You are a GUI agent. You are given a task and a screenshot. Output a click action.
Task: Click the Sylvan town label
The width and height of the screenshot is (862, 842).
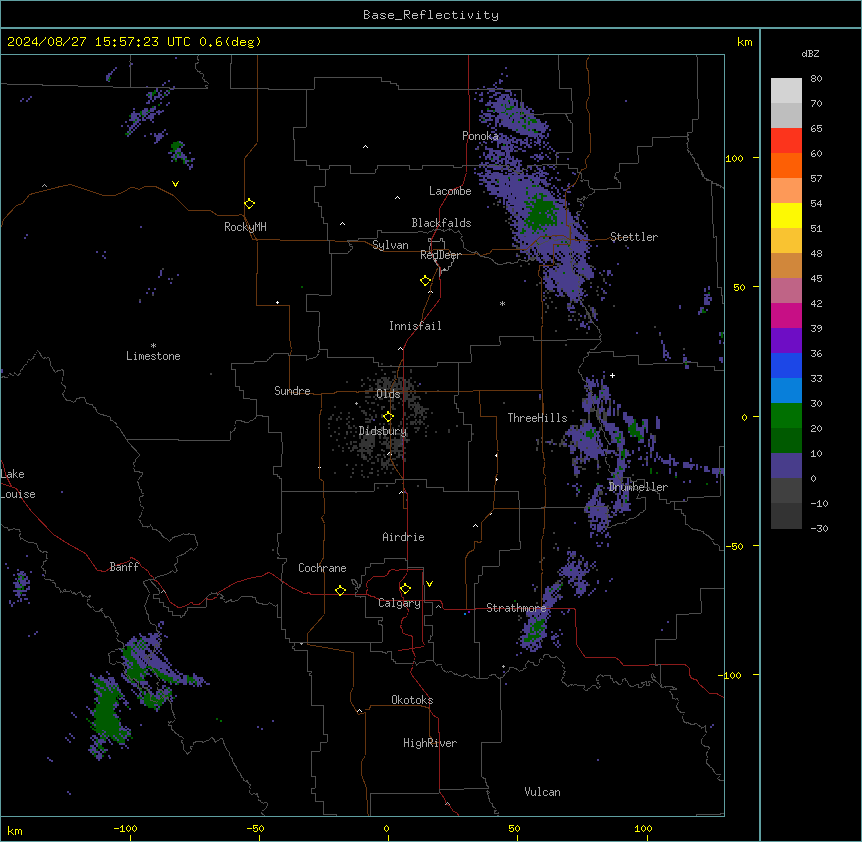(390, 245)
